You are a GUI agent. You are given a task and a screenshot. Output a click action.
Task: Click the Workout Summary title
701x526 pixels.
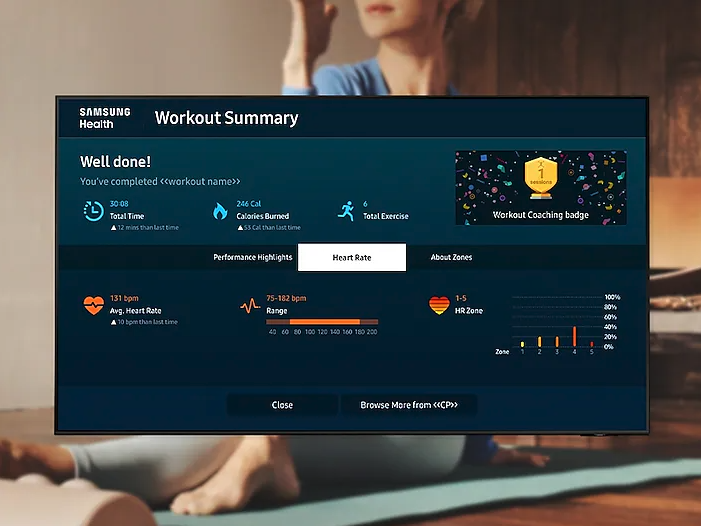[x=227, y=118]
